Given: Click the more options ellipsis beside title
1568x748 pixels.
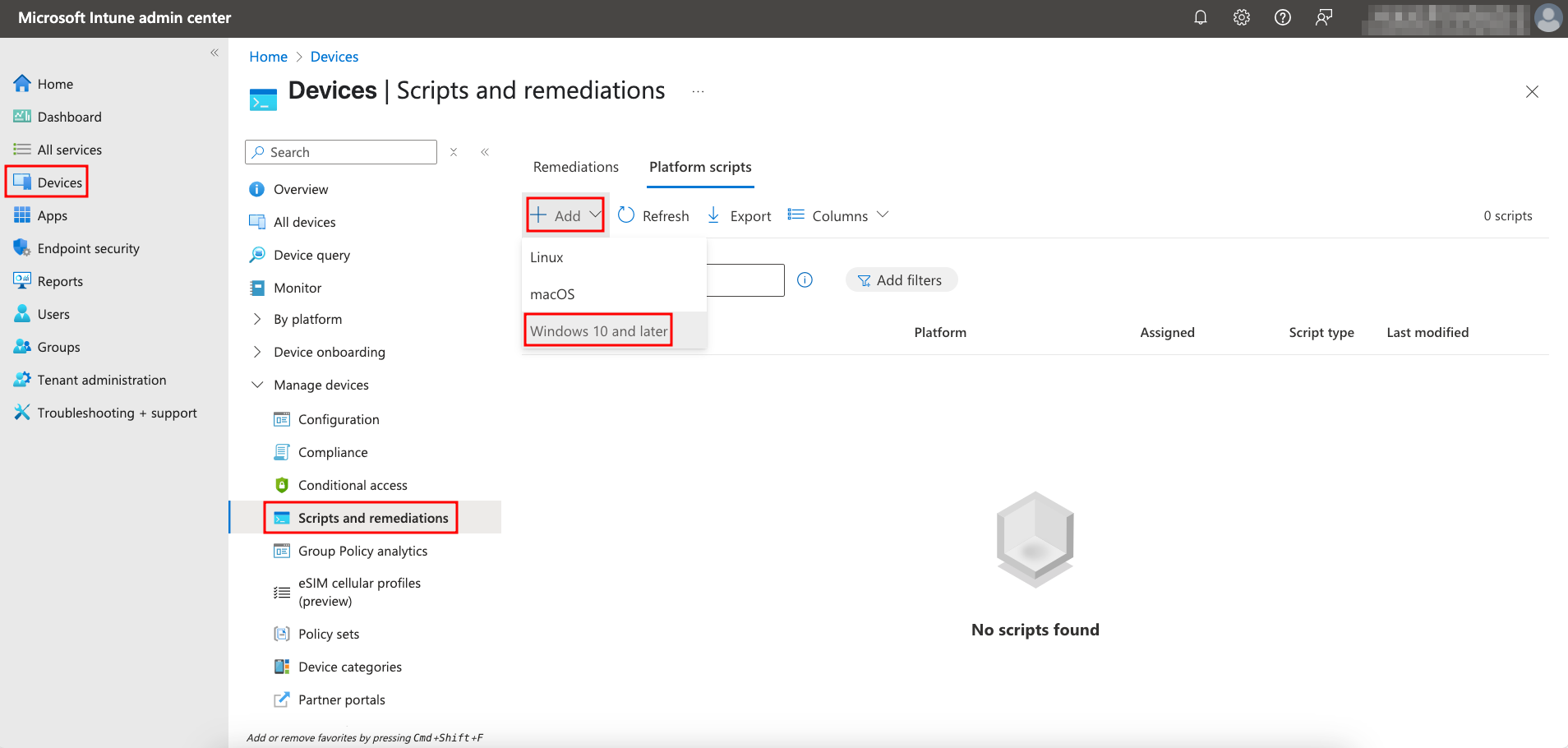Looking at the screenshot, I should click(x=698, y=91).
